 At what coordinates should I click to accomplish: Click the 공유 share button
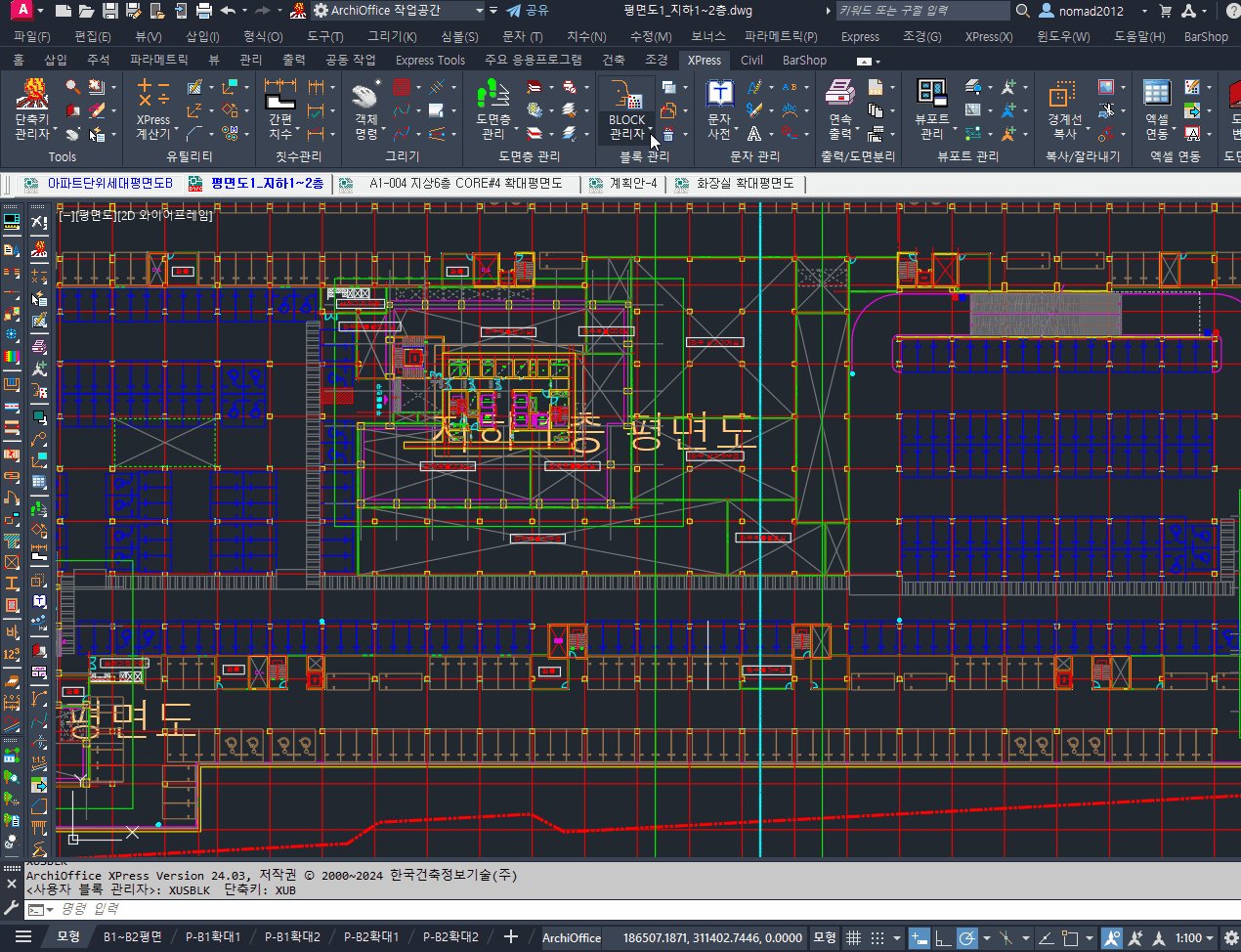(x=528, y=11)
